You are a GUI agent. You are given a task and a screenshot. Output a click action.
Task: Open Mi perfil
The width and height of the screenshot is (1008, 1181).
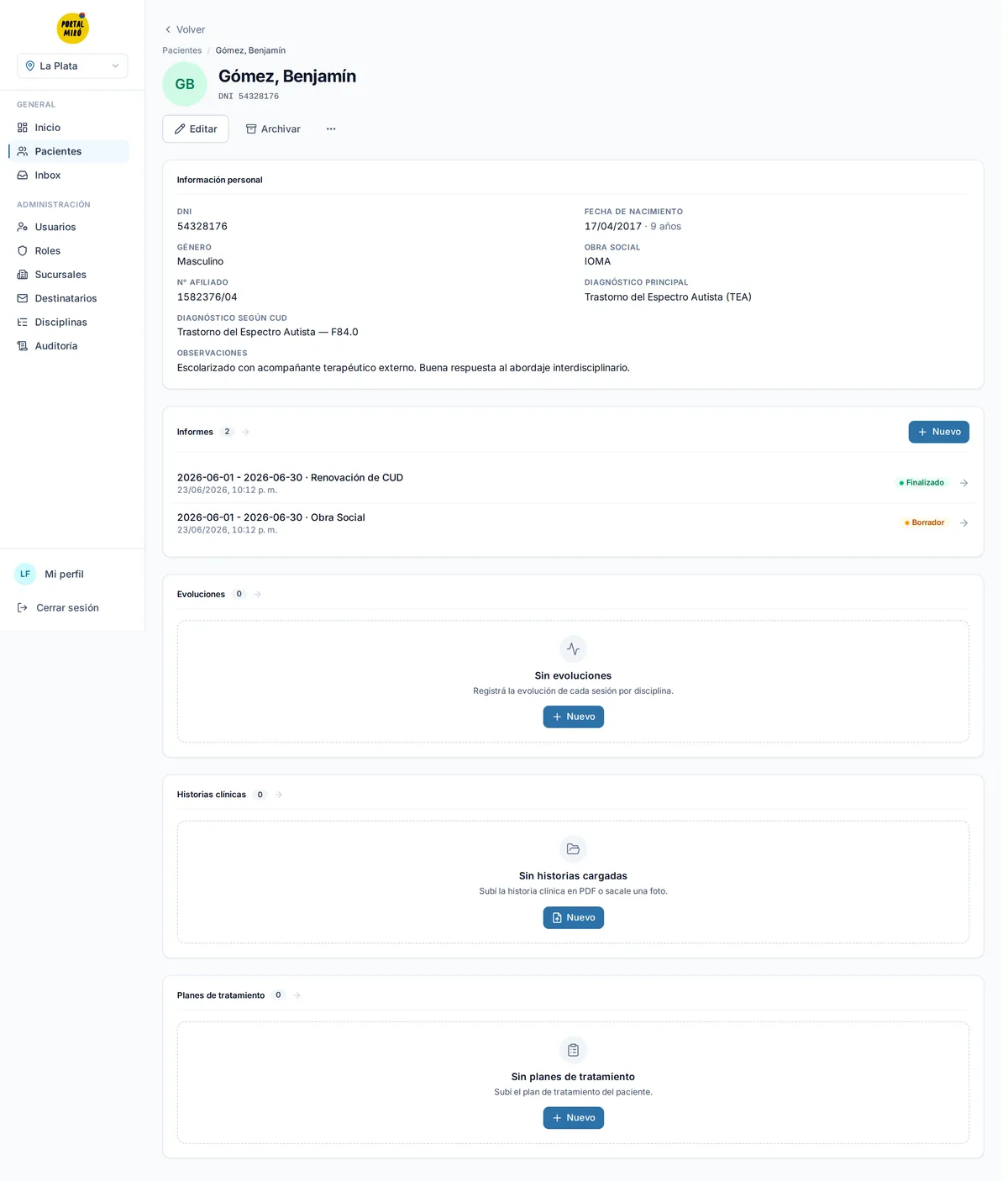(72, 574)
